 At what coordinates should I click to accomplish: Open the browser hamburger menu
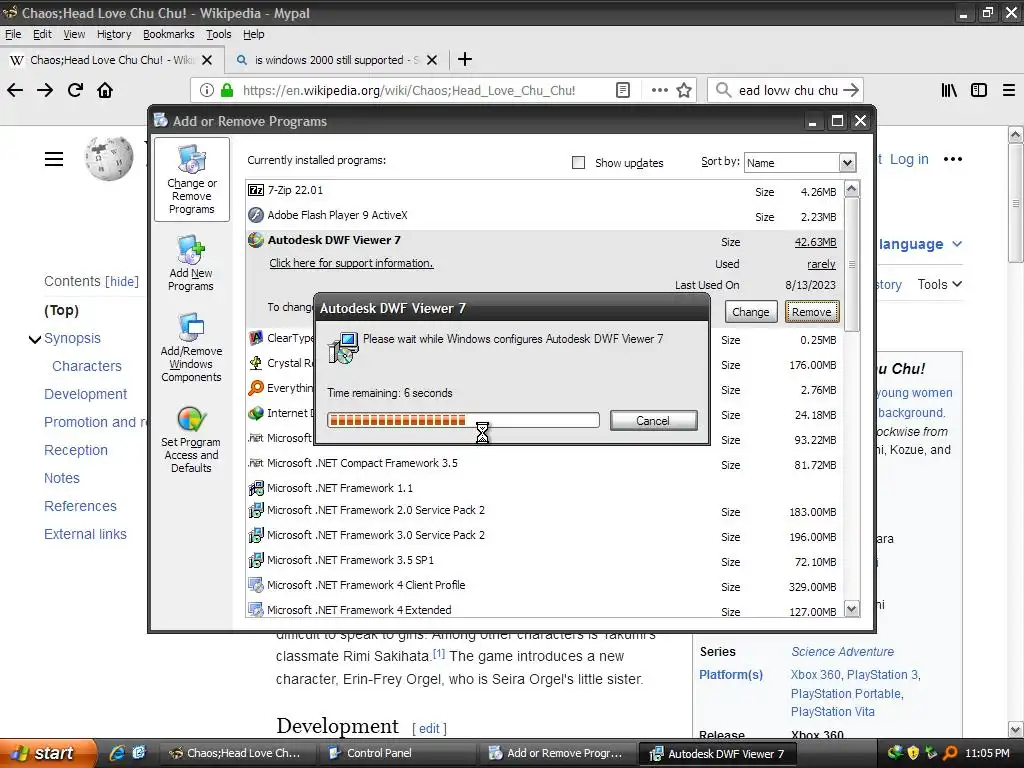tap(1009, 90)
